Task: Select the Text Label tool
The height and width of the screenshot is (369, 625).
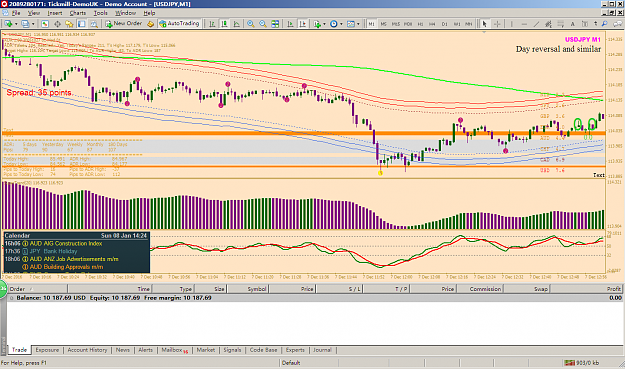Action: click(584, 24)
